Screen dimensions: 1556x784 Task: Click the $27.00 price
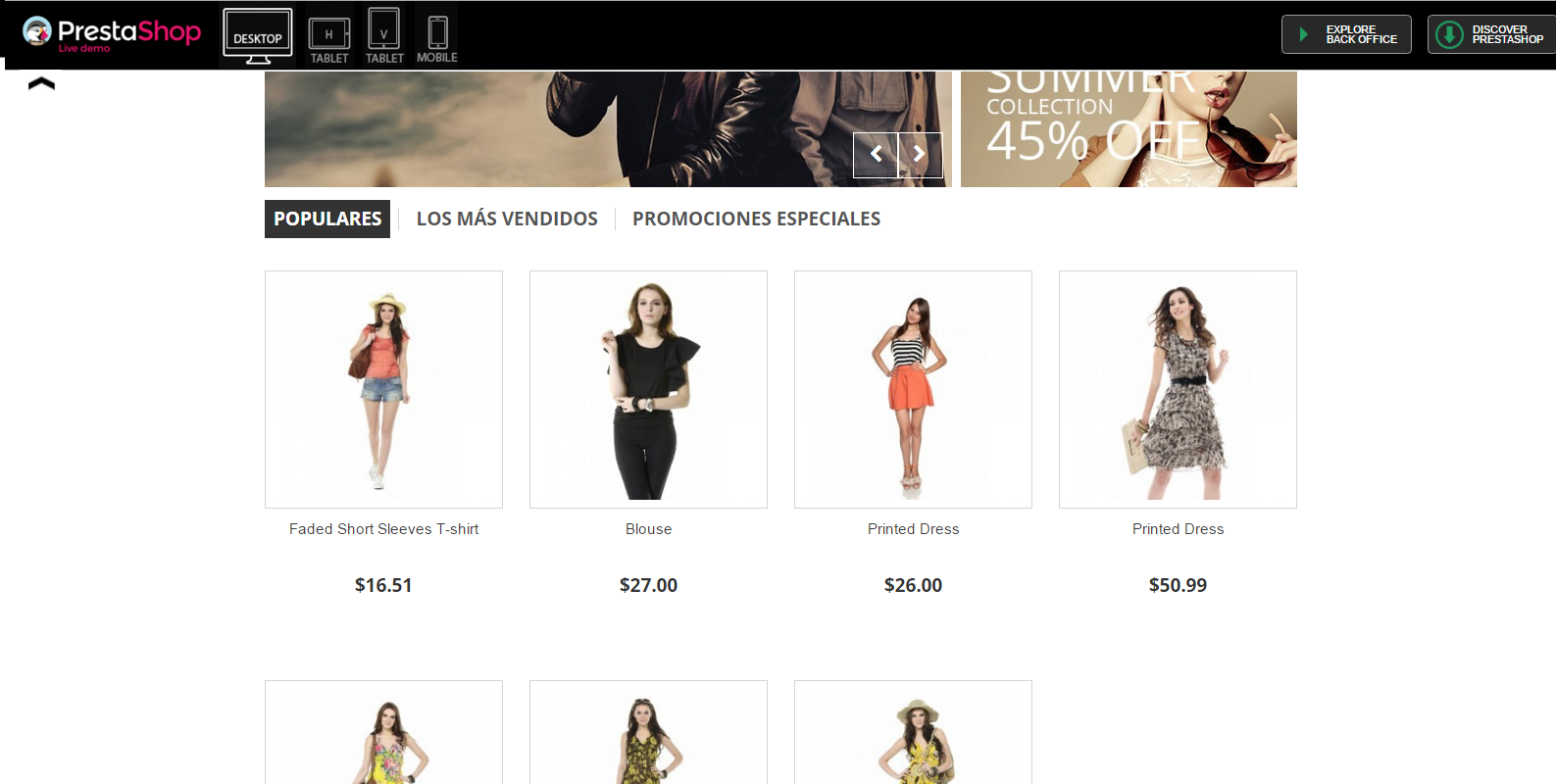648,585
